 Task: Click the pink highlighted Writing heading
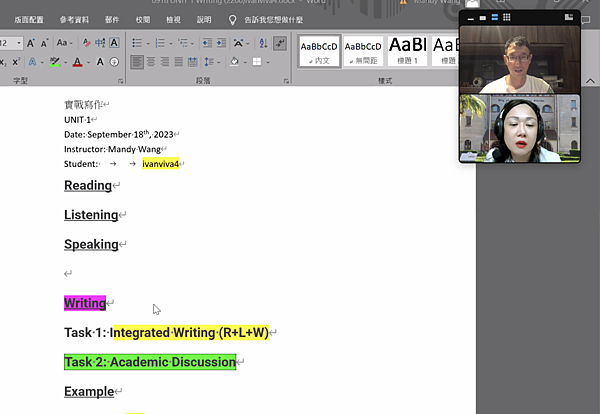tap(85, 303)
